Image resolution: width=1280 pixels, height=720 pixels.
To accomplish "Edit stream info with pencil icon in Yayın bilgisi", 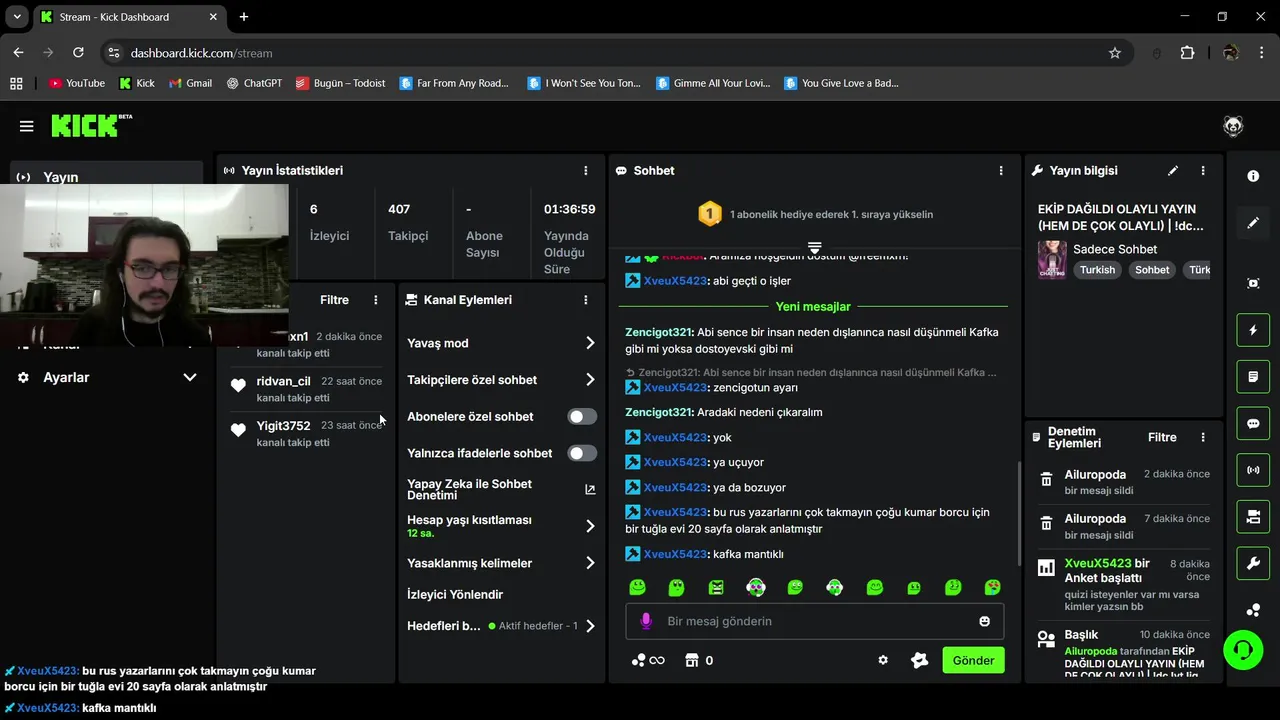I will coord(1173,171).
